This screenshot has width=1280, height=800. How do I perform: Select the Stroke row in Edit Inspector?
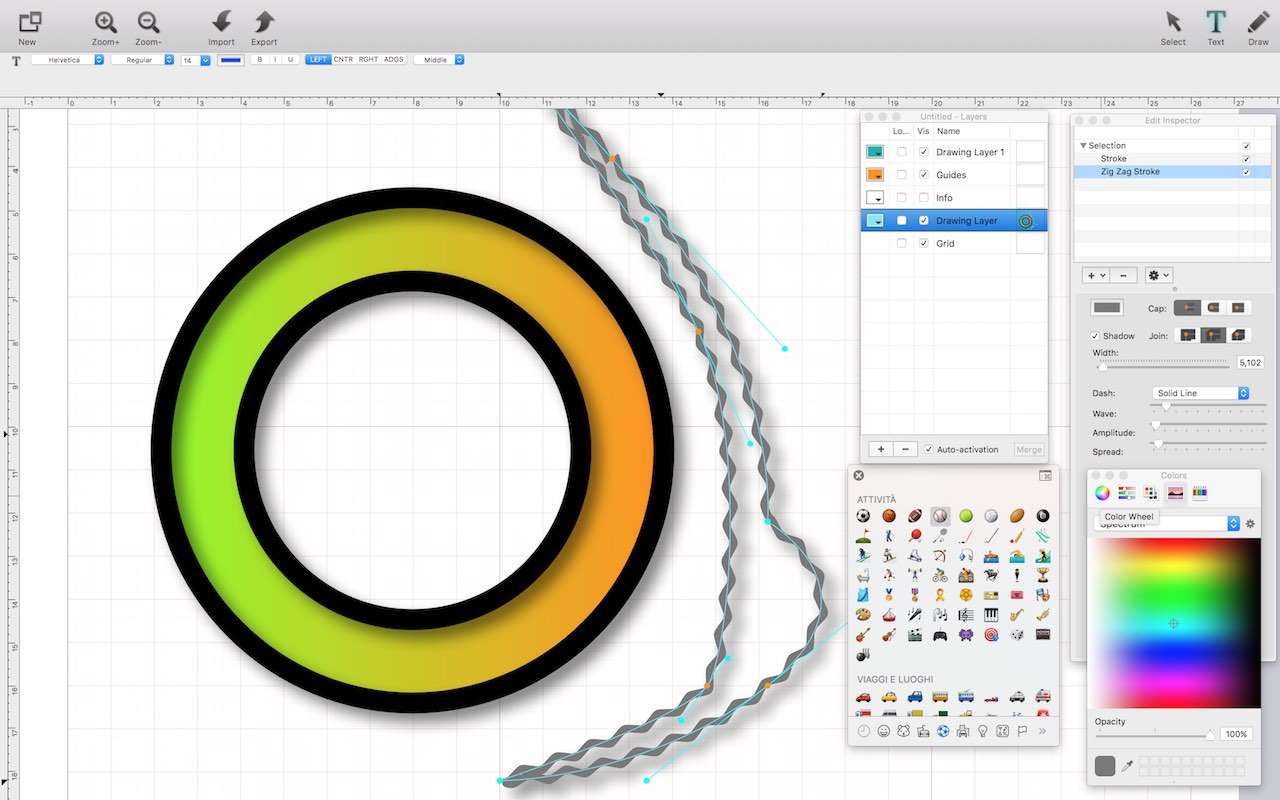pos(1114,159)
